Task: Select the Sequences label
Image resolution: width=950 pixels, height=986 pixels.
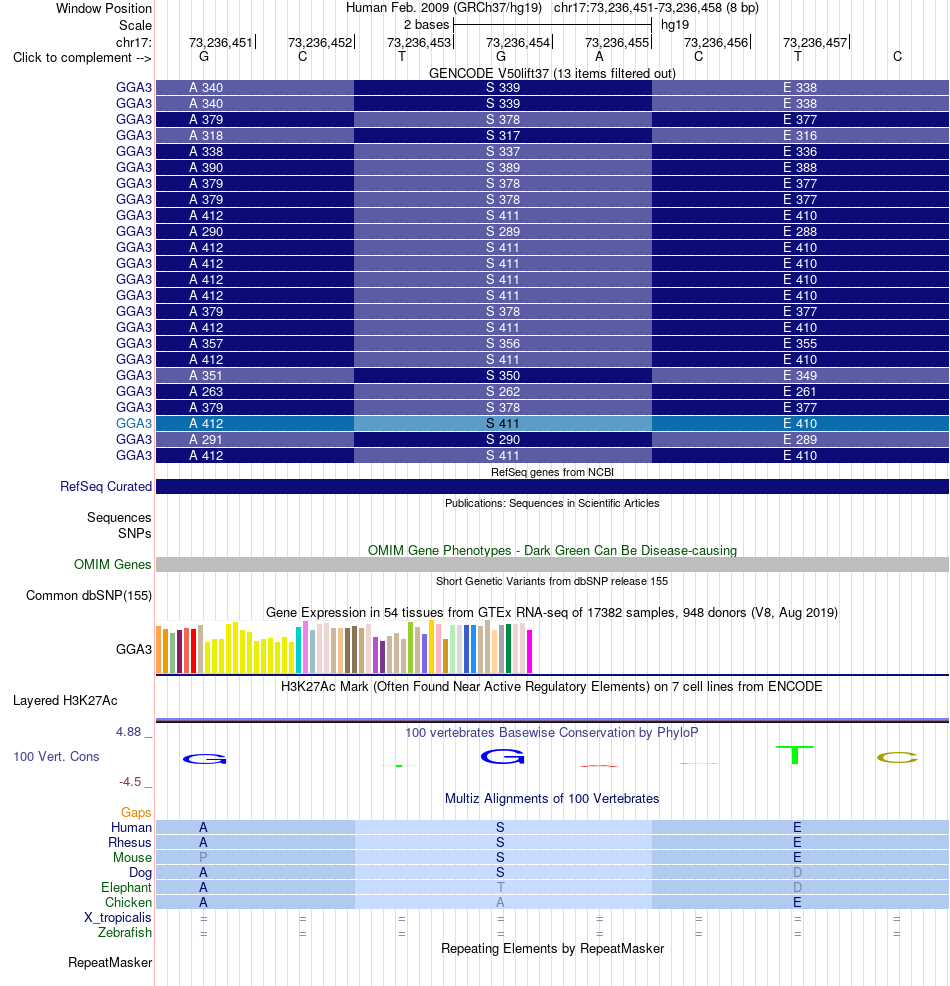Action: coord(119,518)
